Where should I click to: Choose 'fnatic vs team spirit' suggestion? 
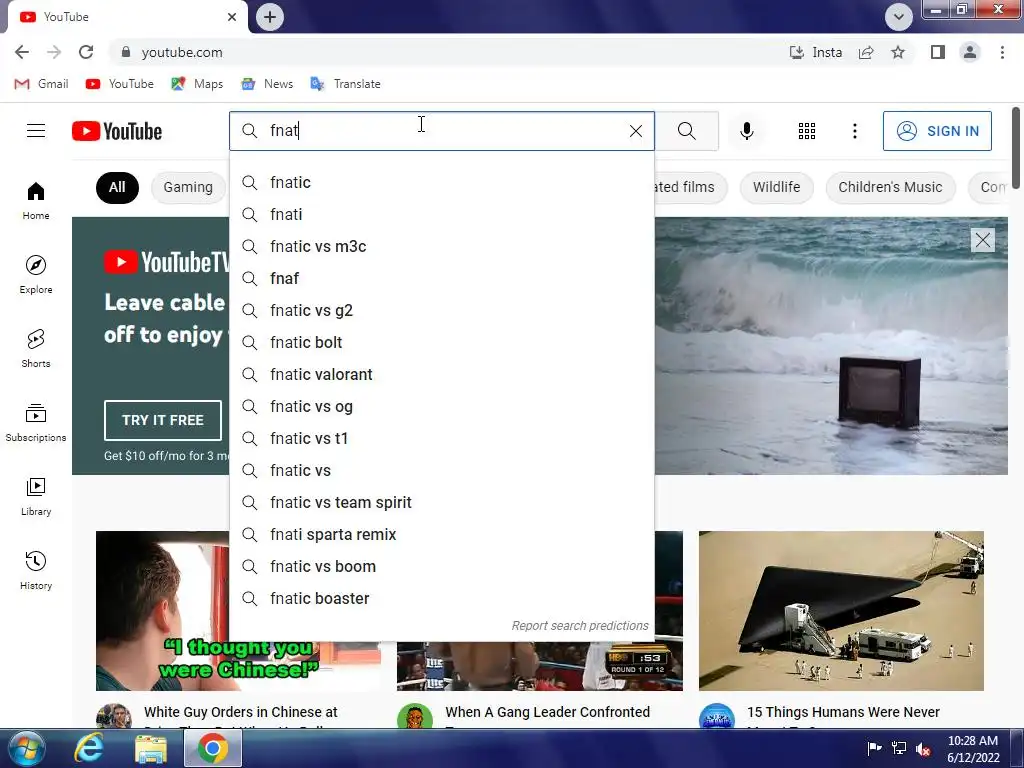coord(441,502)
